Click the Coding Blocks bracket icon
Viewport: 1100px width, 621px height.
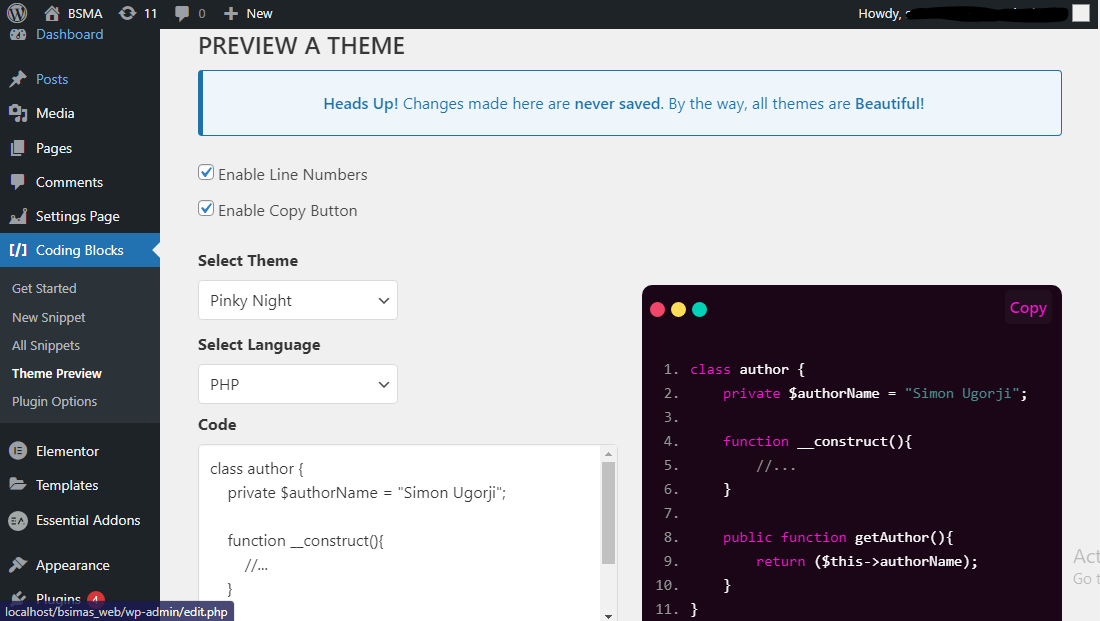point(18,251)
